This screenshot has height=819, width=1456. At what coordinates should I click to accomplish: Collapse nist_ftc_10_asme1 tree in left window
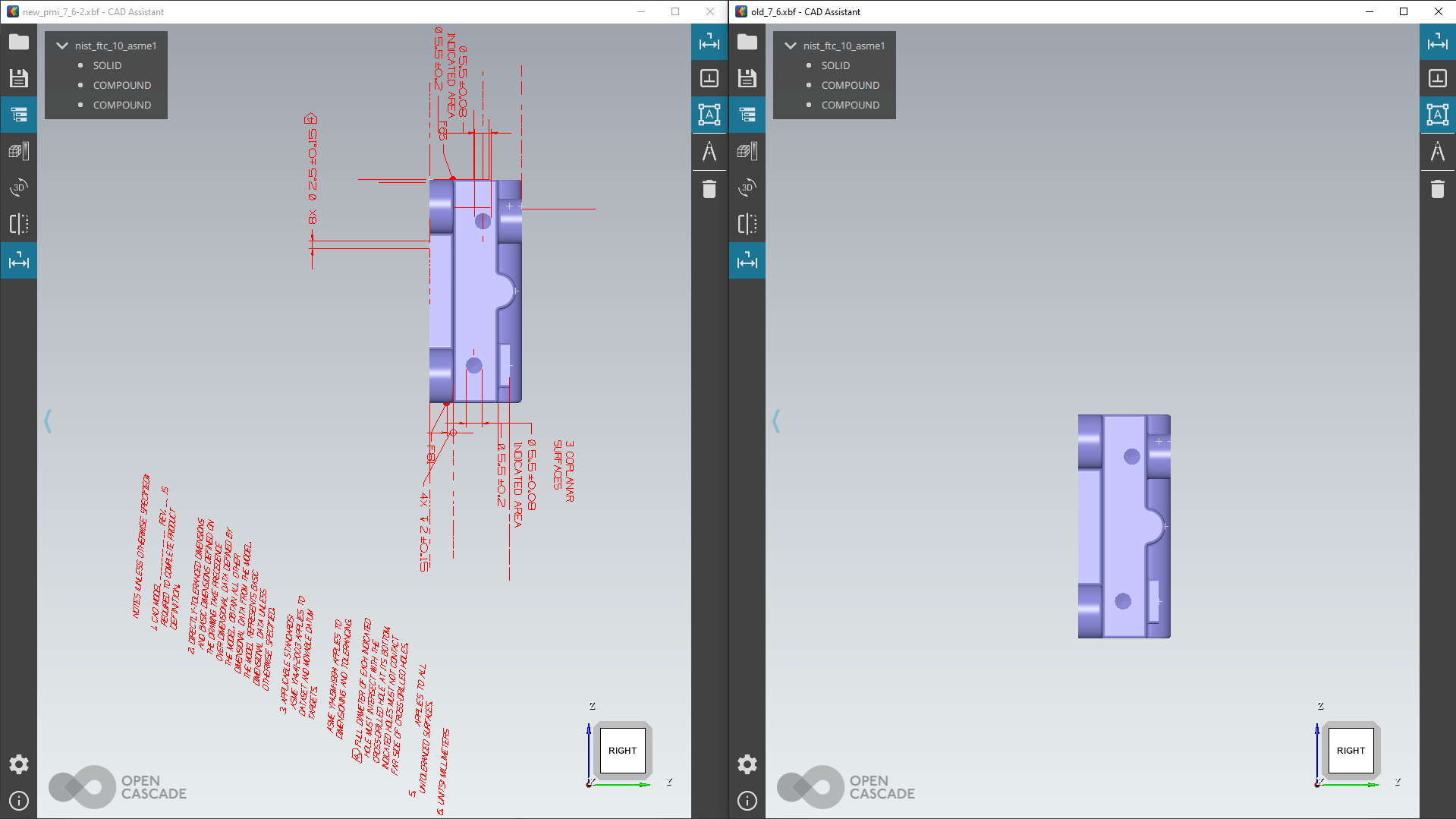(62, 46)
